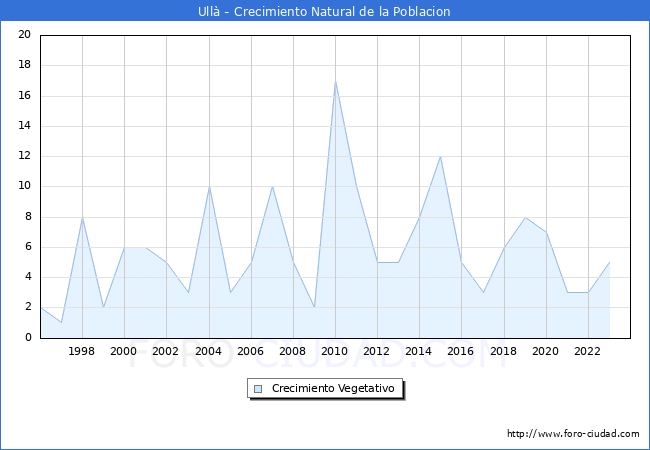Click the 2009 low point at value 2
The width and height of the screenshot is (650, 450).
[314, 307]
